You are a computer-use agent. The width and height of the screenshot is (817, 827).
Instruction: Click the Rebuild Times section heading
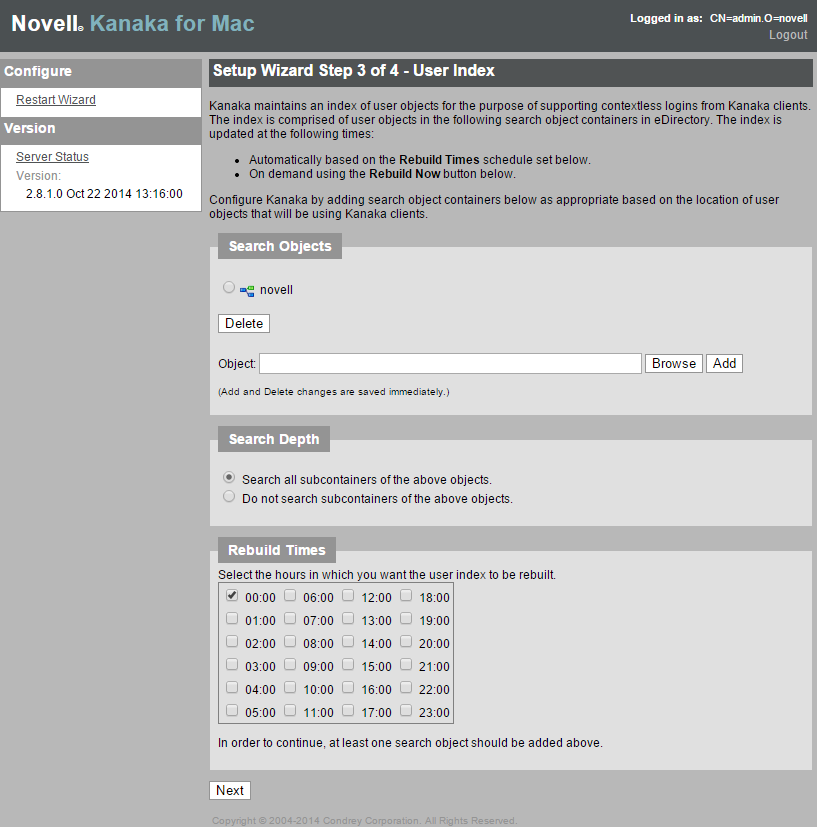[x=276, y=550]
